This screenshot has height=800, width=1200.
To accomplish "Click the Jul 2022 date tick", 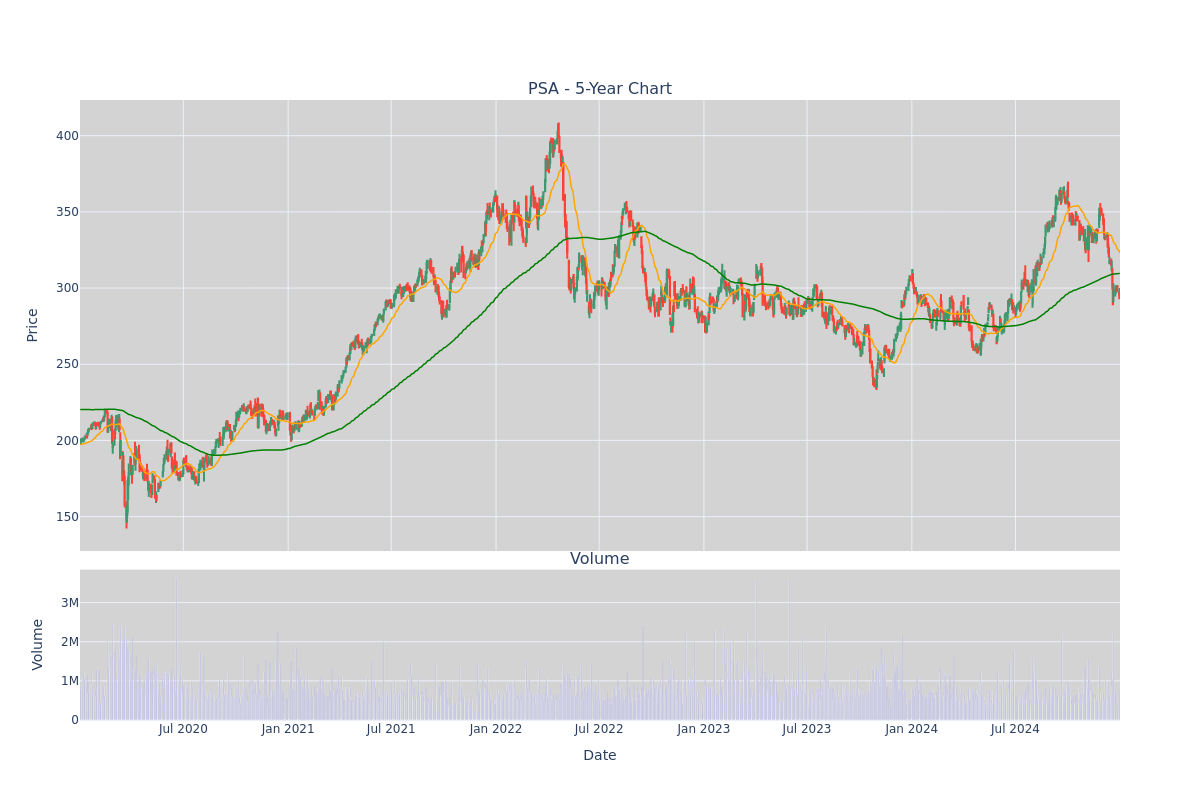I will coord(599,729).
